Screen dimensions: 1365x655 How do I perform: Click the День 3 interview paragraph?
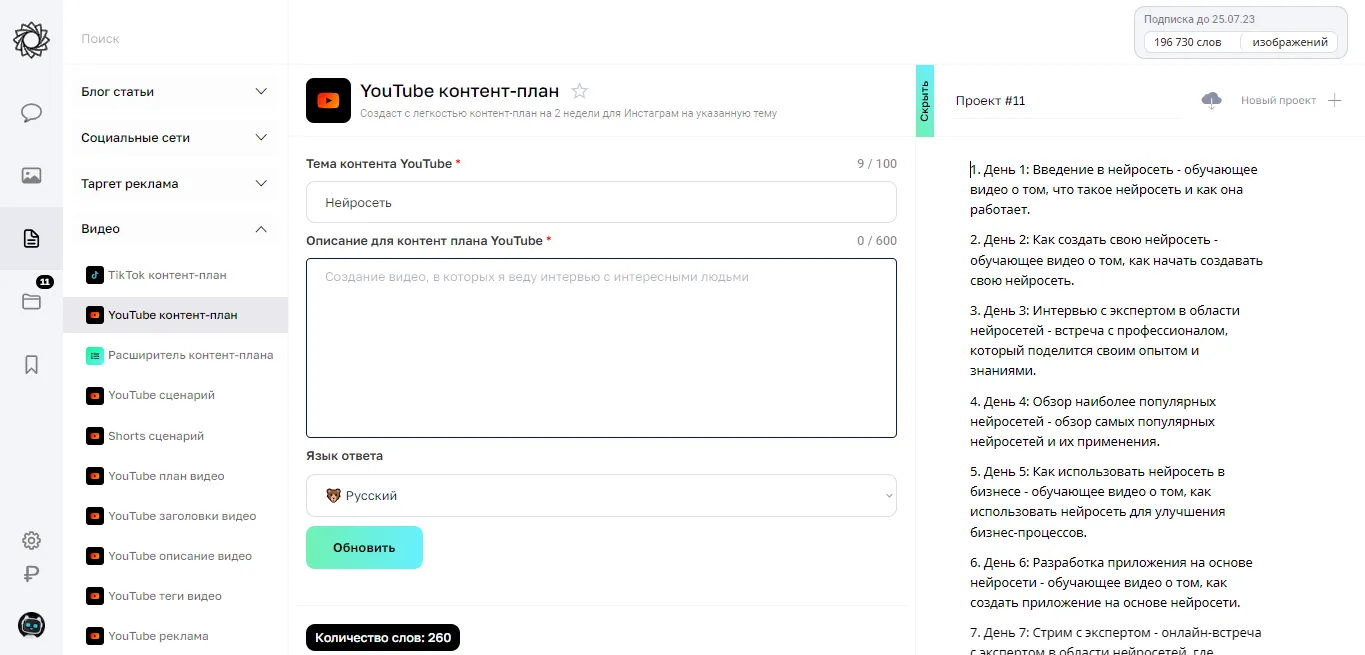[1106, 340]
